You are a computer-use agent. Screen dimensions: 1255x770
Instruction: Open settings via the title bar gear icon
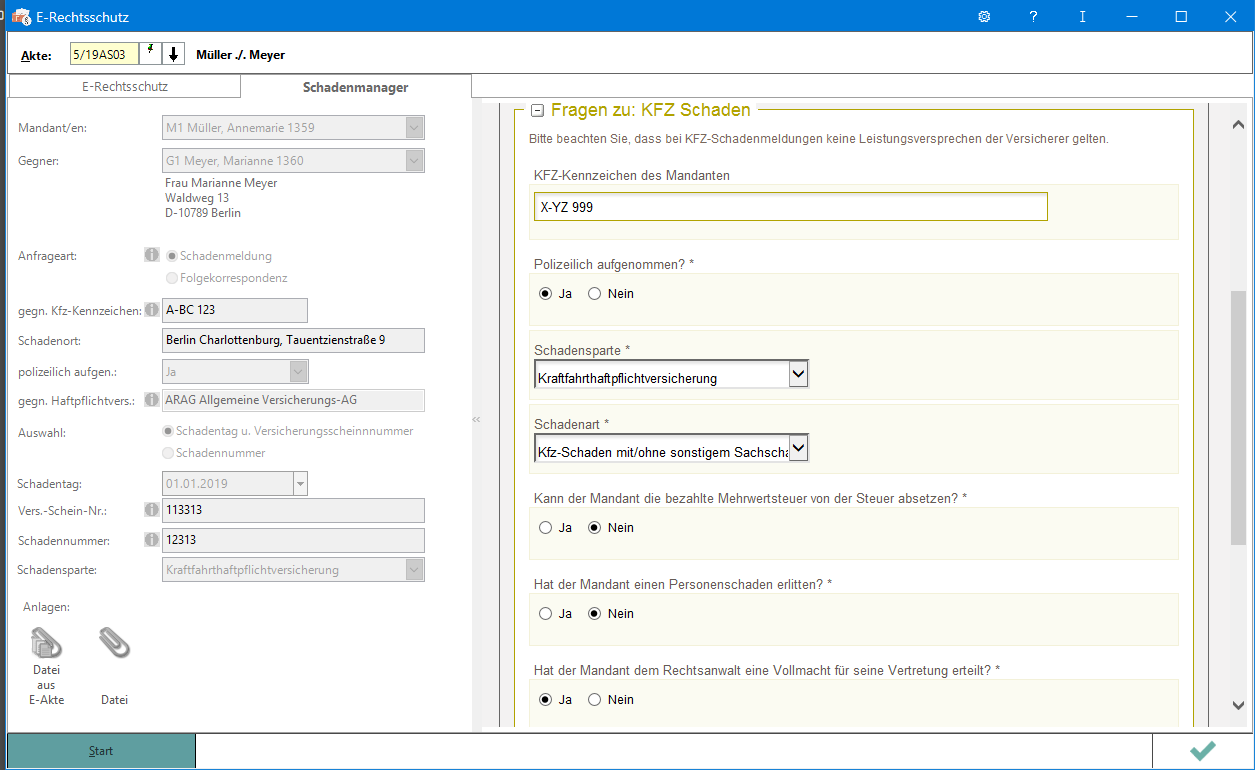pos(984,17)
